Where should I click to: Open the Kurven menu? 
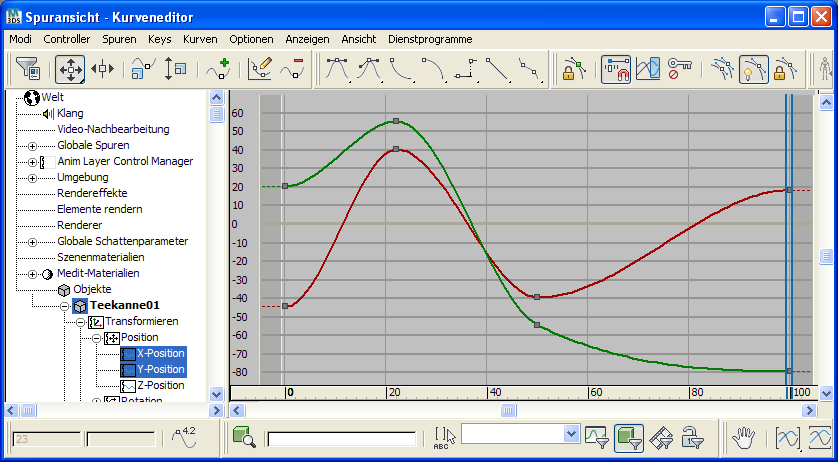pyautogui.click(x=200, y=39)
